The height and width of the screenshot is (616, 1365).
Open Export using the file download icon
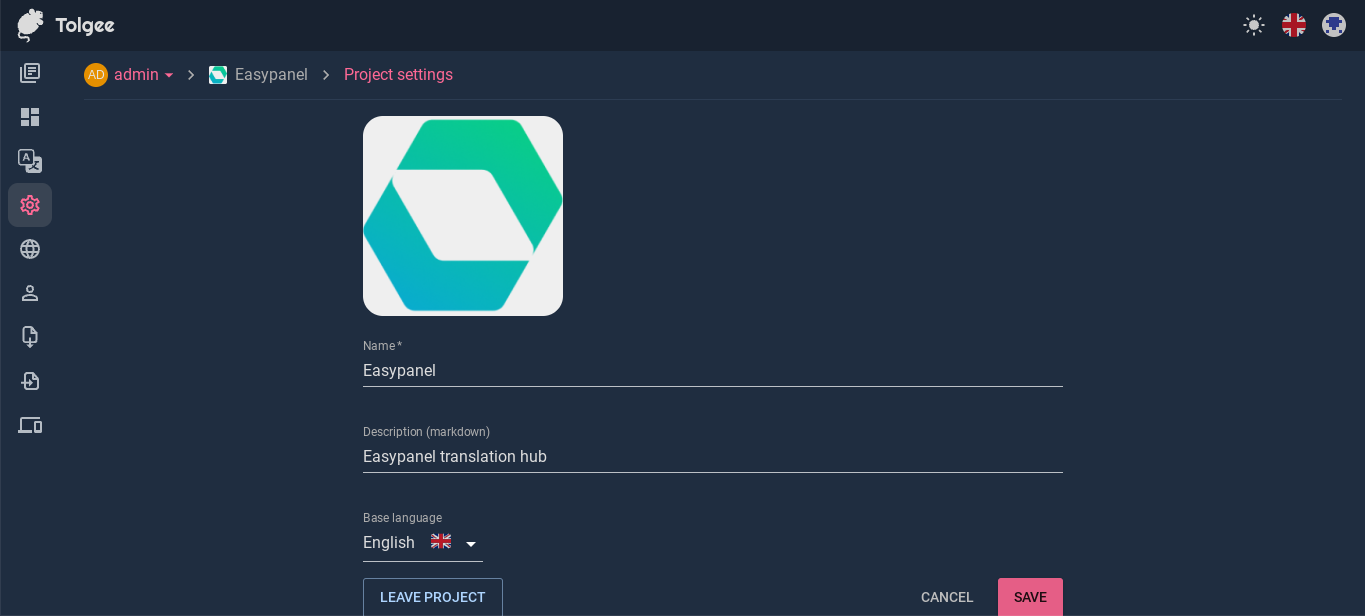(30, 337)
